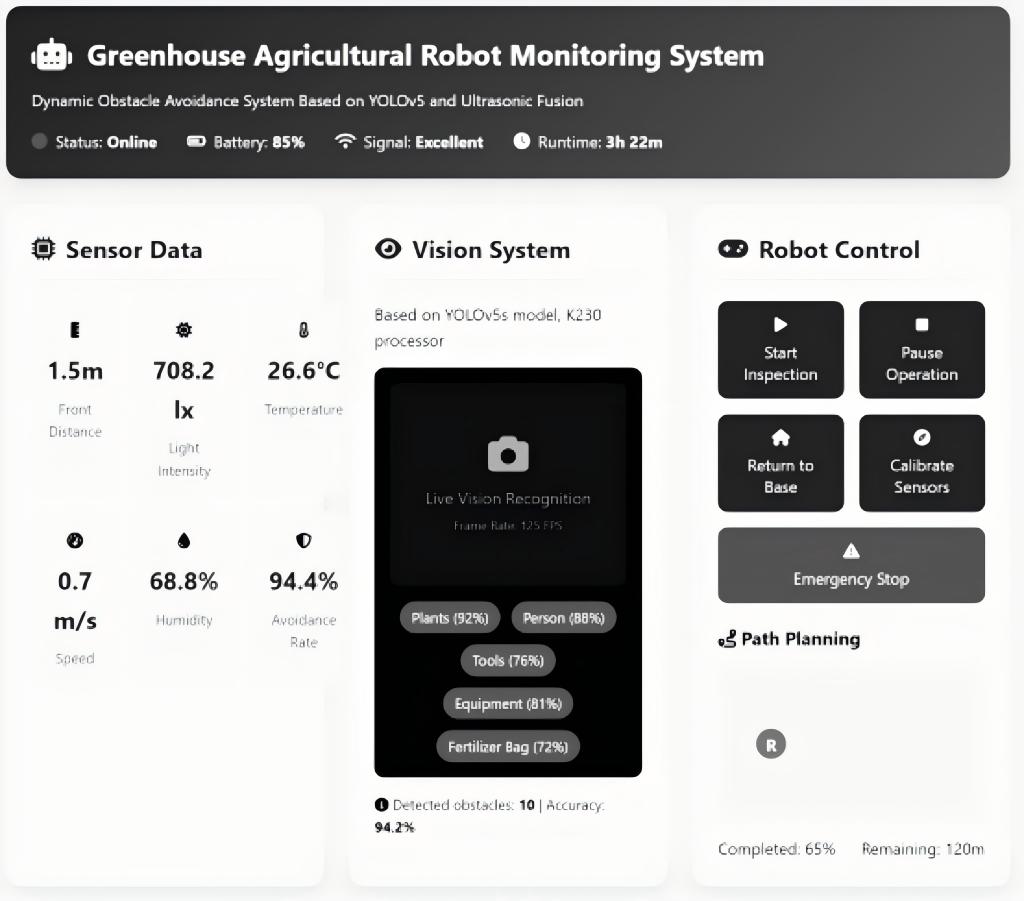Screen dimensions: 1024x901
Task: Click the camera icon in live vision
Action: click(x=508, y=454)
